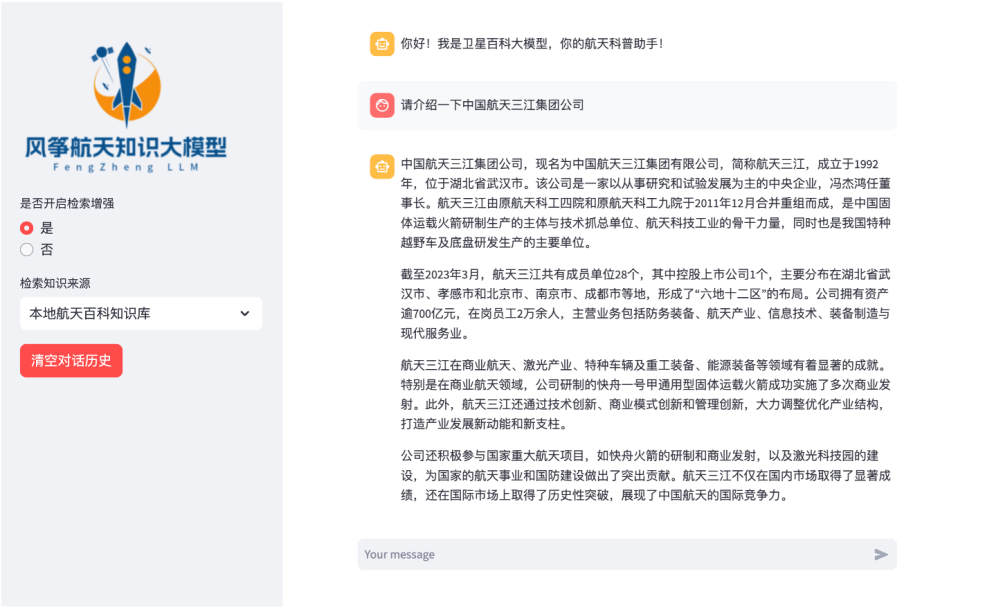Click the user question about 中国航天三江集团公司
The height and width of the screenshot is (612, 994).
[492, 105]
